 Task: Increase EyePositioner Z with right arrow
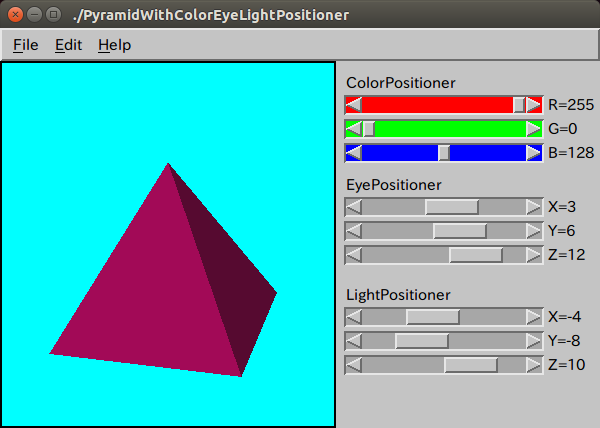pyautogui.click(x=533, y=255)
